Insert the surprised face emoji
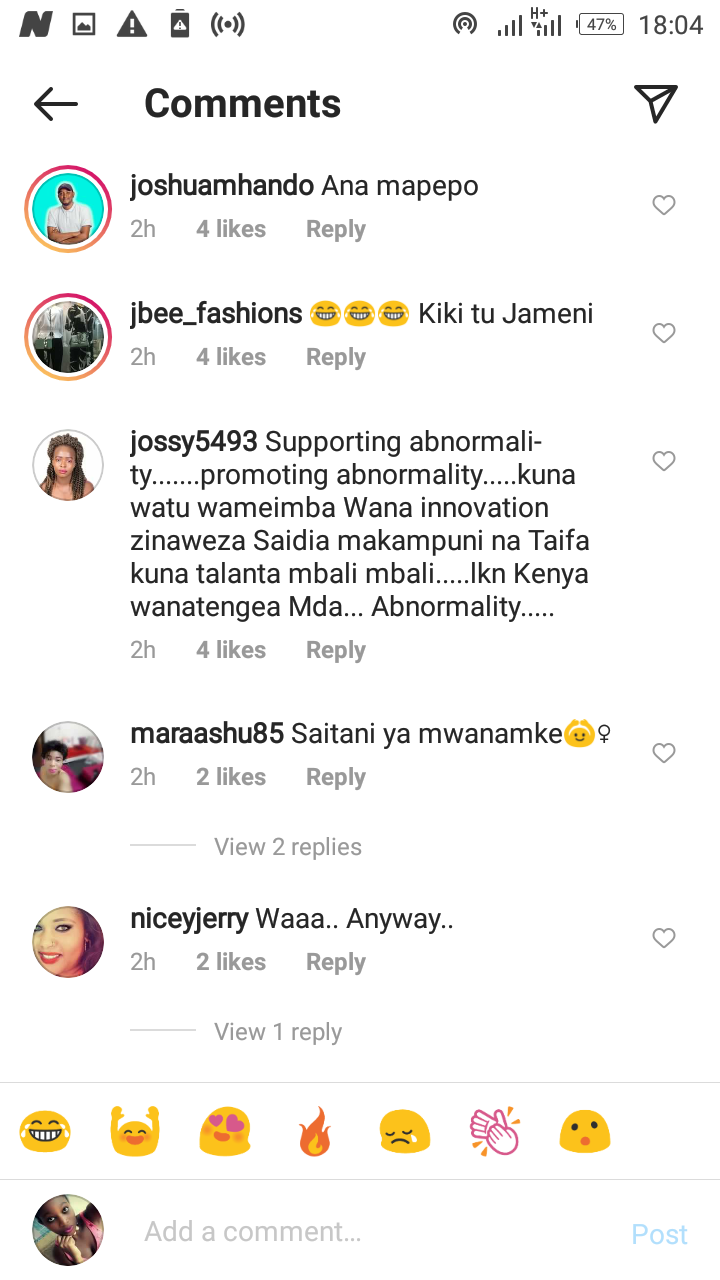This screenshot has height=1280, width=720. 585,1132
